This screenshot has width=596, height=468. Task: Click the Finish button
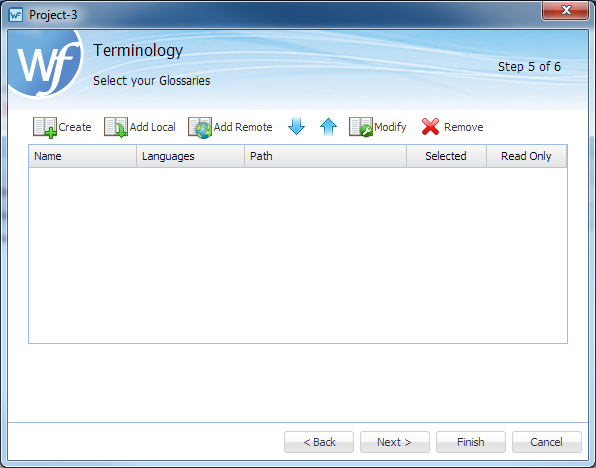tap(471, 442)
